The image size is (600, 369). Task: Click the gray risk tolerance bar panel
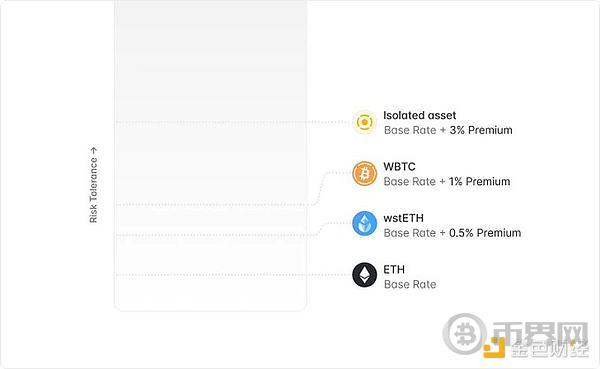210,155
